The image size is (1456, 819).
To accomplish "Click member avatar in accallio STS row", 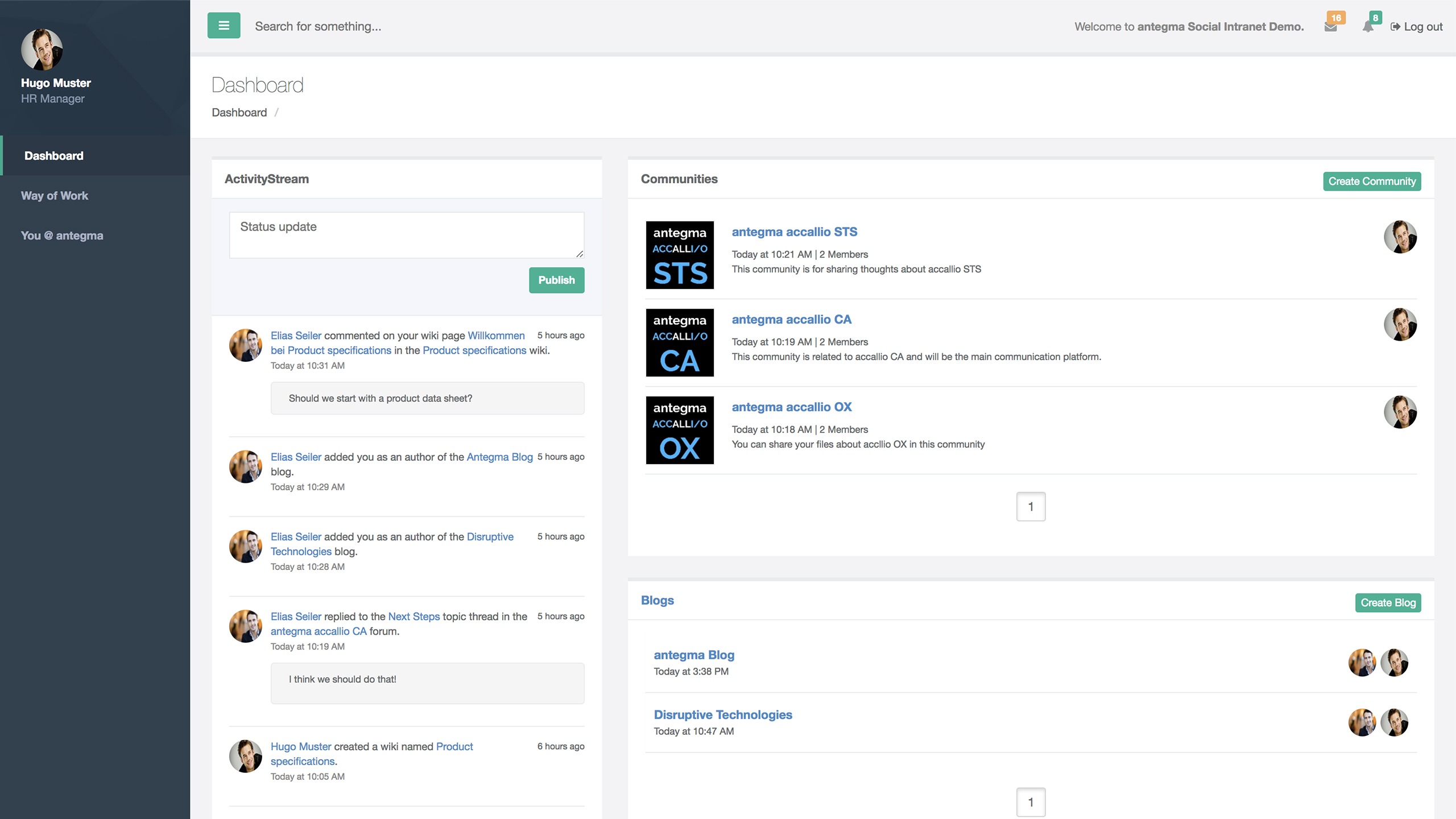I will pyautogui.click(x=1400, y=237).
